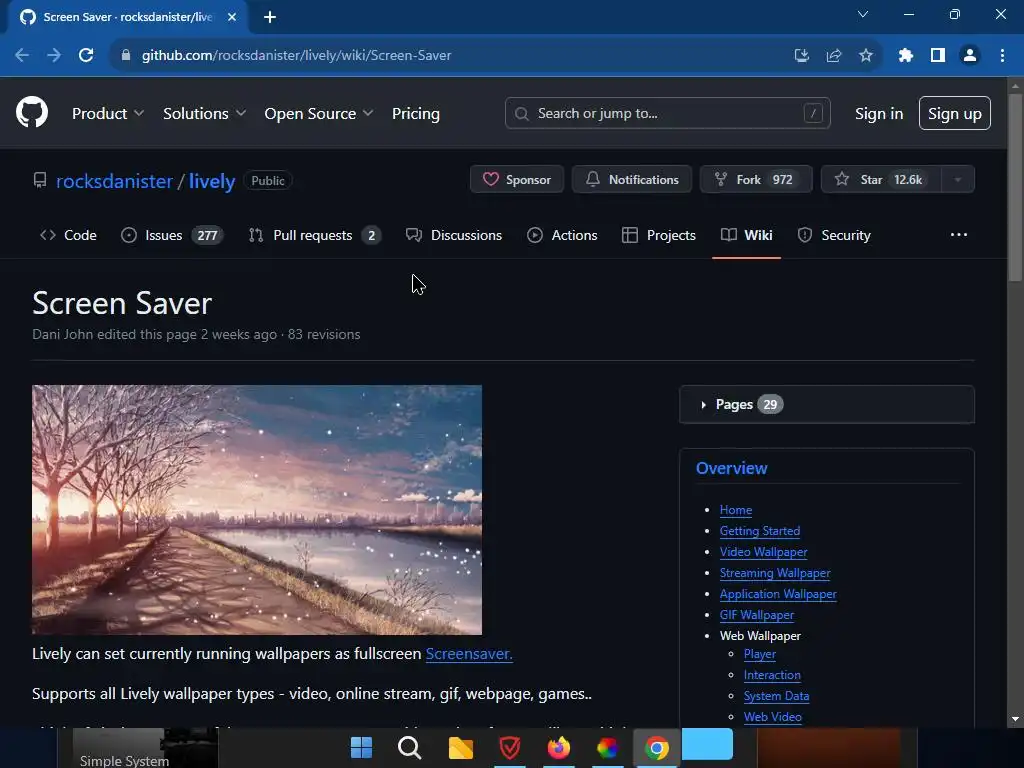Open the rocksdanister owner profile
The height and width of the screenshot is (768, 1024).
[x=114, y=181]
